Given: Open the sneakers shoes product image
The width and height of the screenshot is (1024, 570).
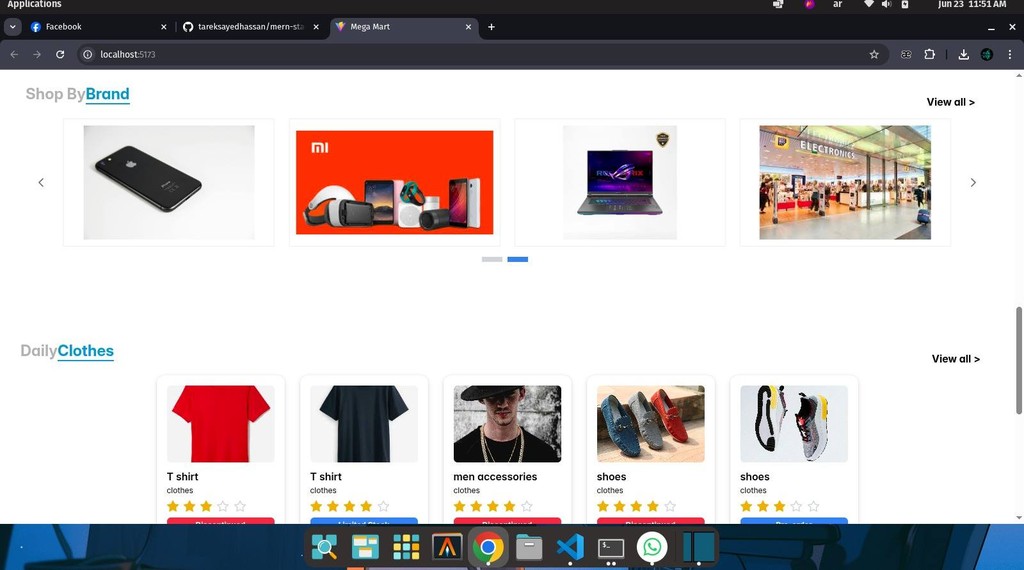Looking at the screenshot, I should click(794, 424).
